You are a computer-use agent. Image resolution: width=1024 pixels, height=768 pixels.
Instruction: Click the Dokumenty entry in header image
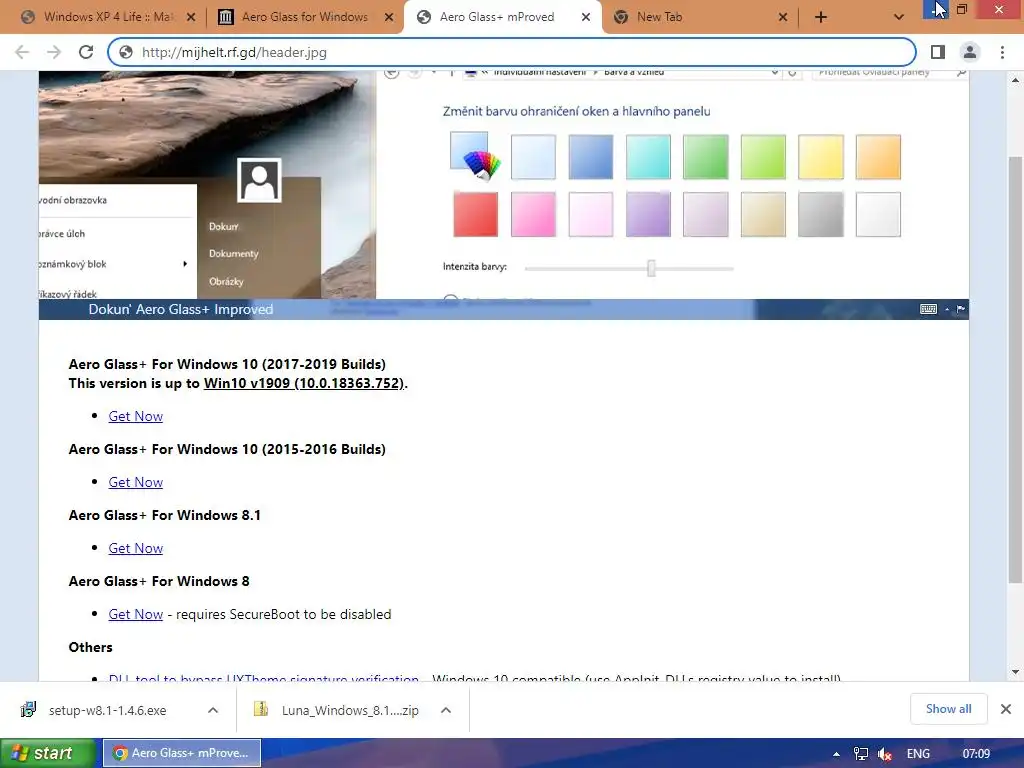(x=233, y=253)
